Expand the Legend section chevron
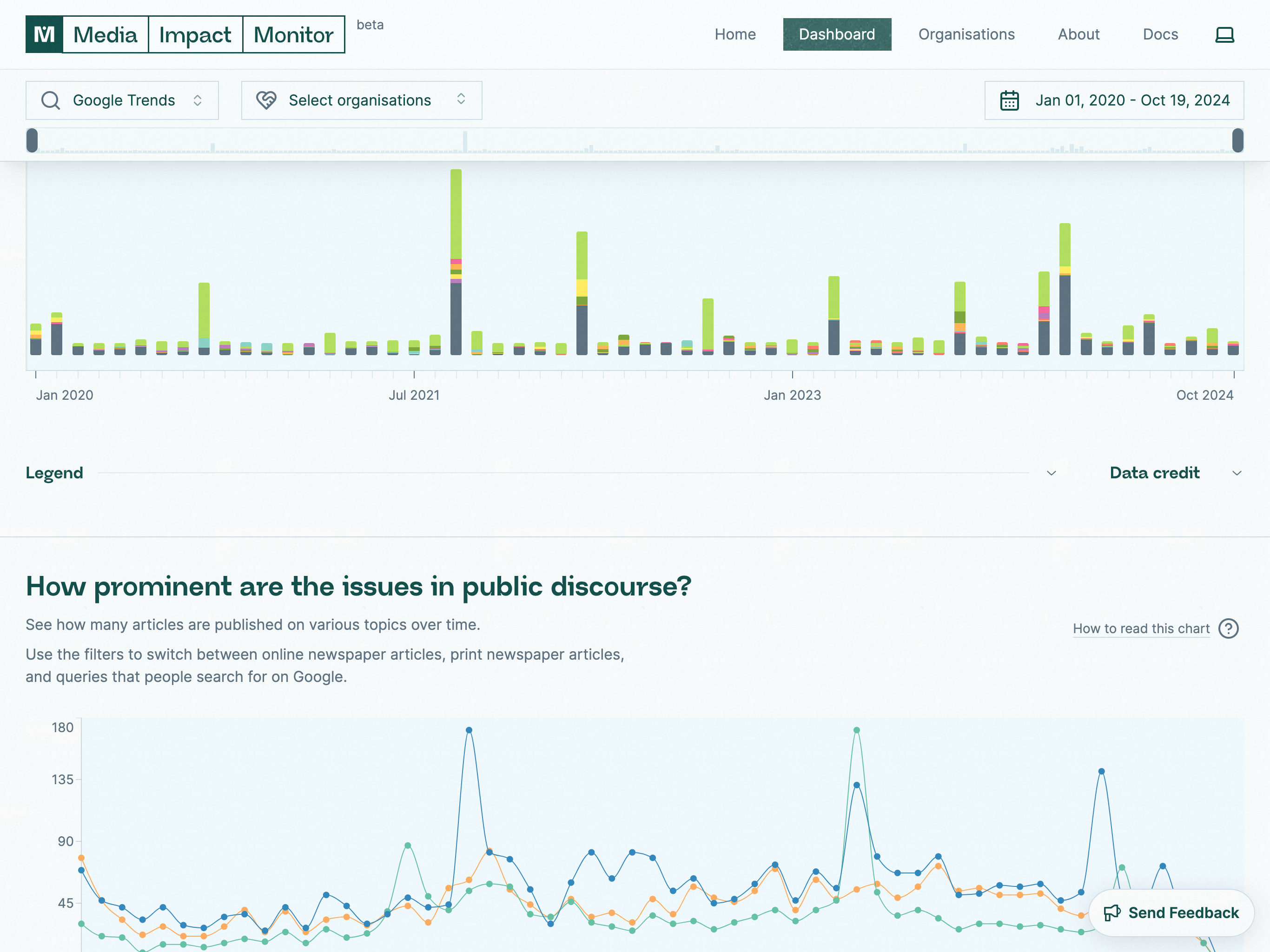The image size is (1270, 952). pos(1051,473)
